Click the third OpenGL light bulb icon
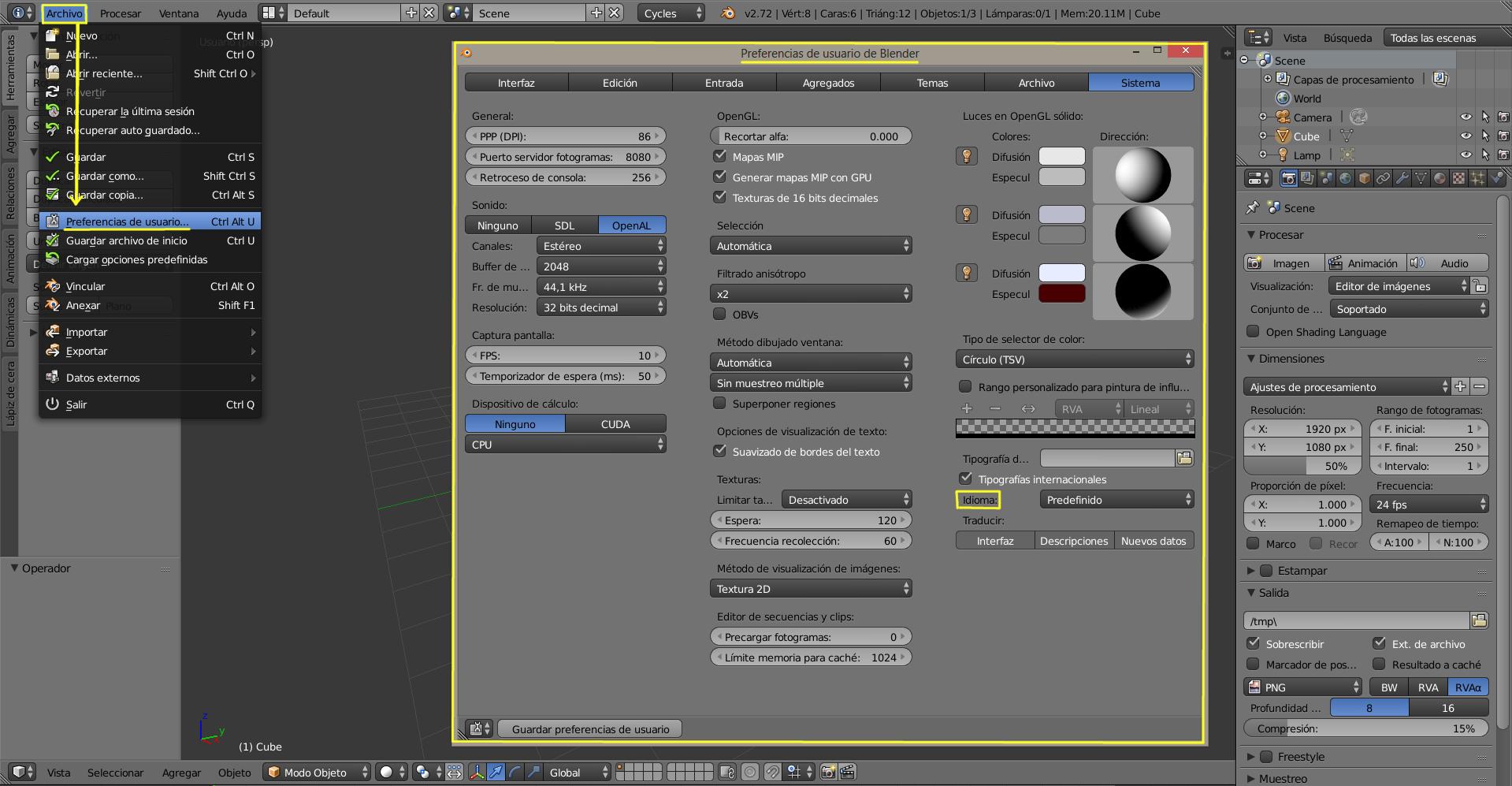The image size is (1512, 786). pyautogui.click(x=967, y=273)
